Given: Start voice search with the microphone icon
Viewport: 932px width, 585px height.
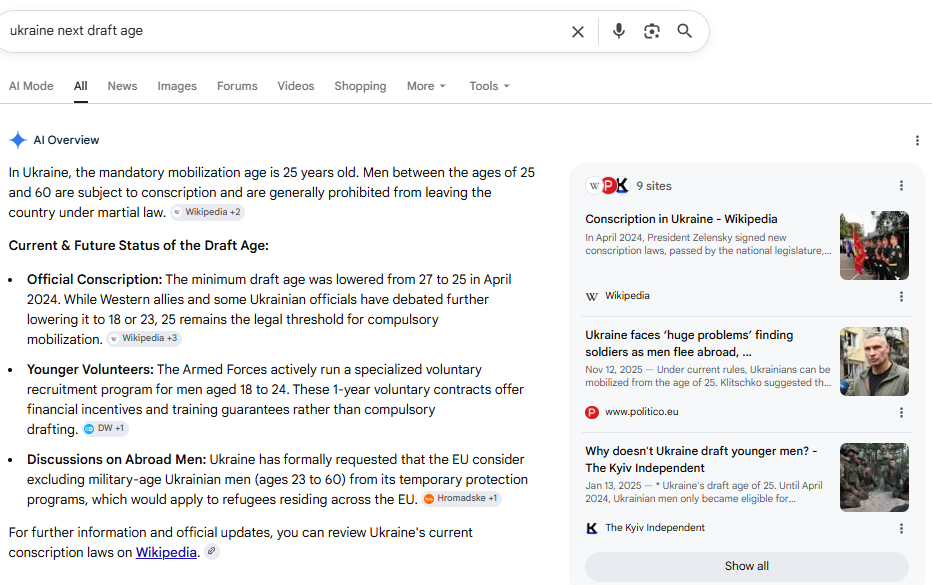Looking at the screenshot, I should 619,31.
